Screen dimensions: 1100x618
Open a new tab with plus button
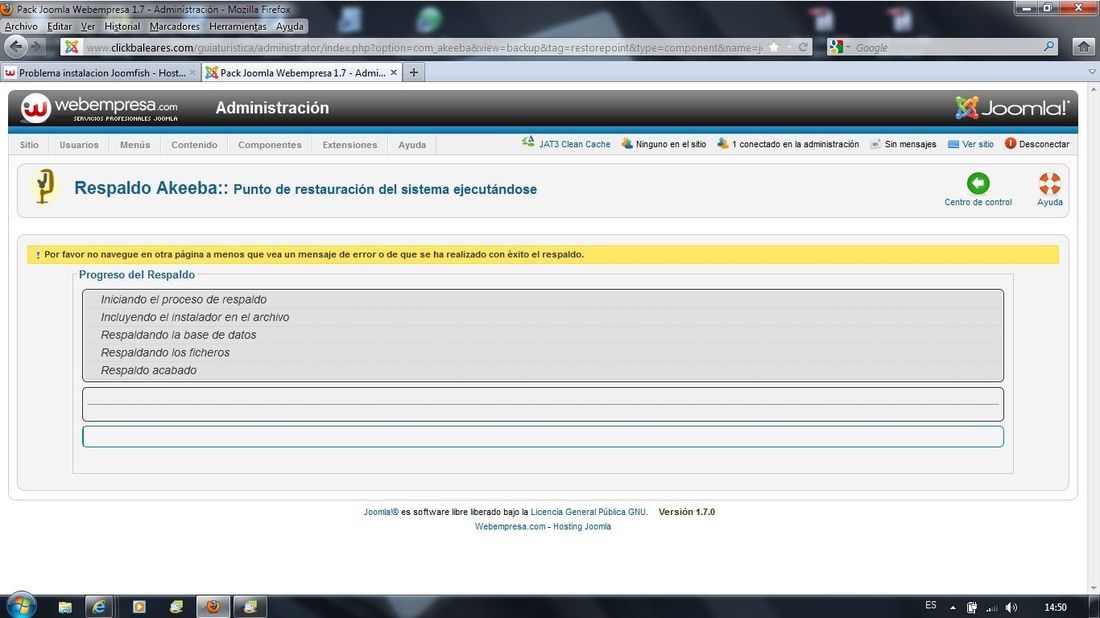414,72
